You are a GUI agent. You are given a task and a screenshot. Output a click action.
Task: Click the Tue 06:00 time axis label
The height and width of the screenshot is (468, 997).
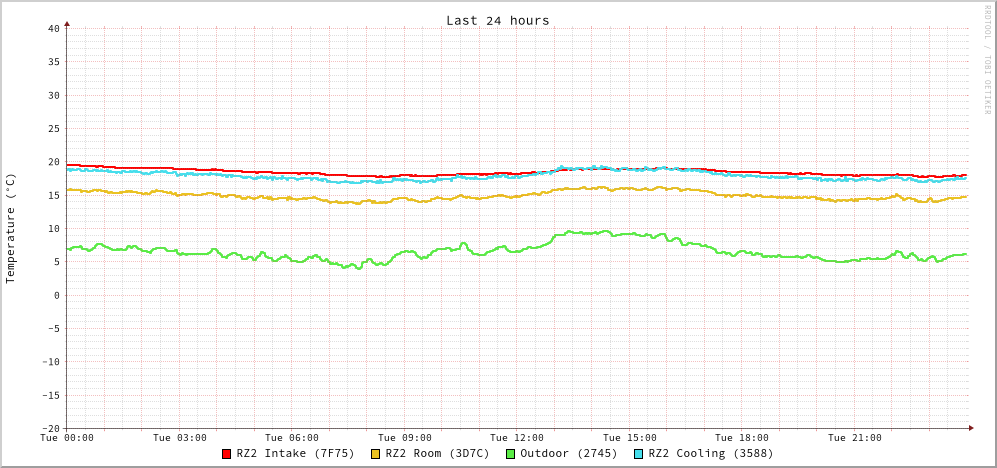[x=292, y=438]
